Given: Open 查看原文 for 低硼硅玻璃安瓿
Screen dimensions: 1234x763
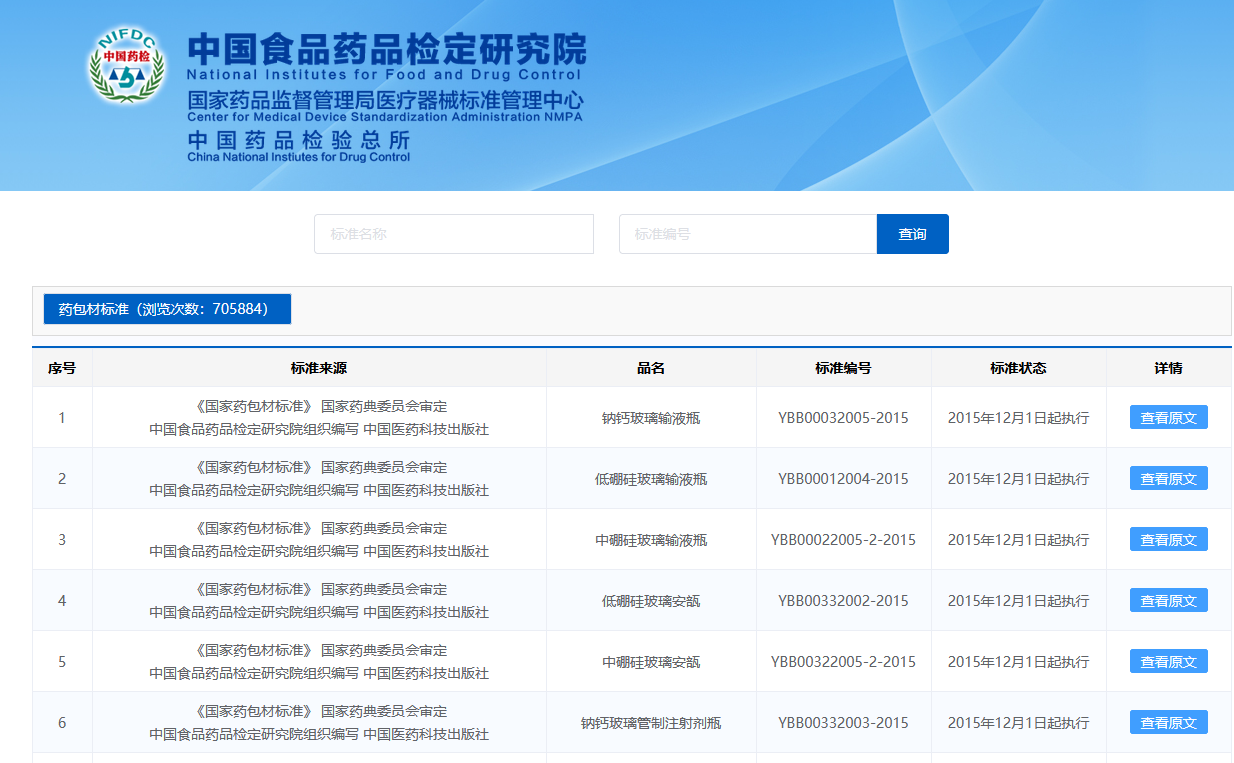Looking at the screenshot, I should coord(1168,601).
